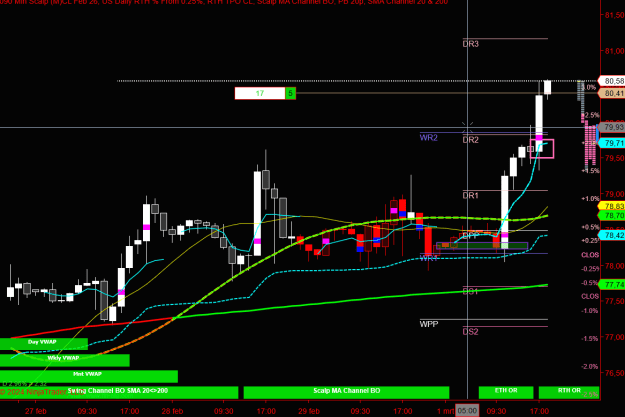Click the green quantity box showing 5

coord(291,93)
